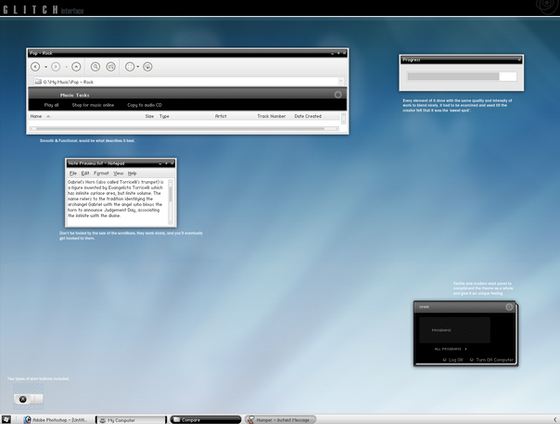Click the Views icon in explorer toolbar
The height and width of the screenshot is (424, 560).
(130, 66)
